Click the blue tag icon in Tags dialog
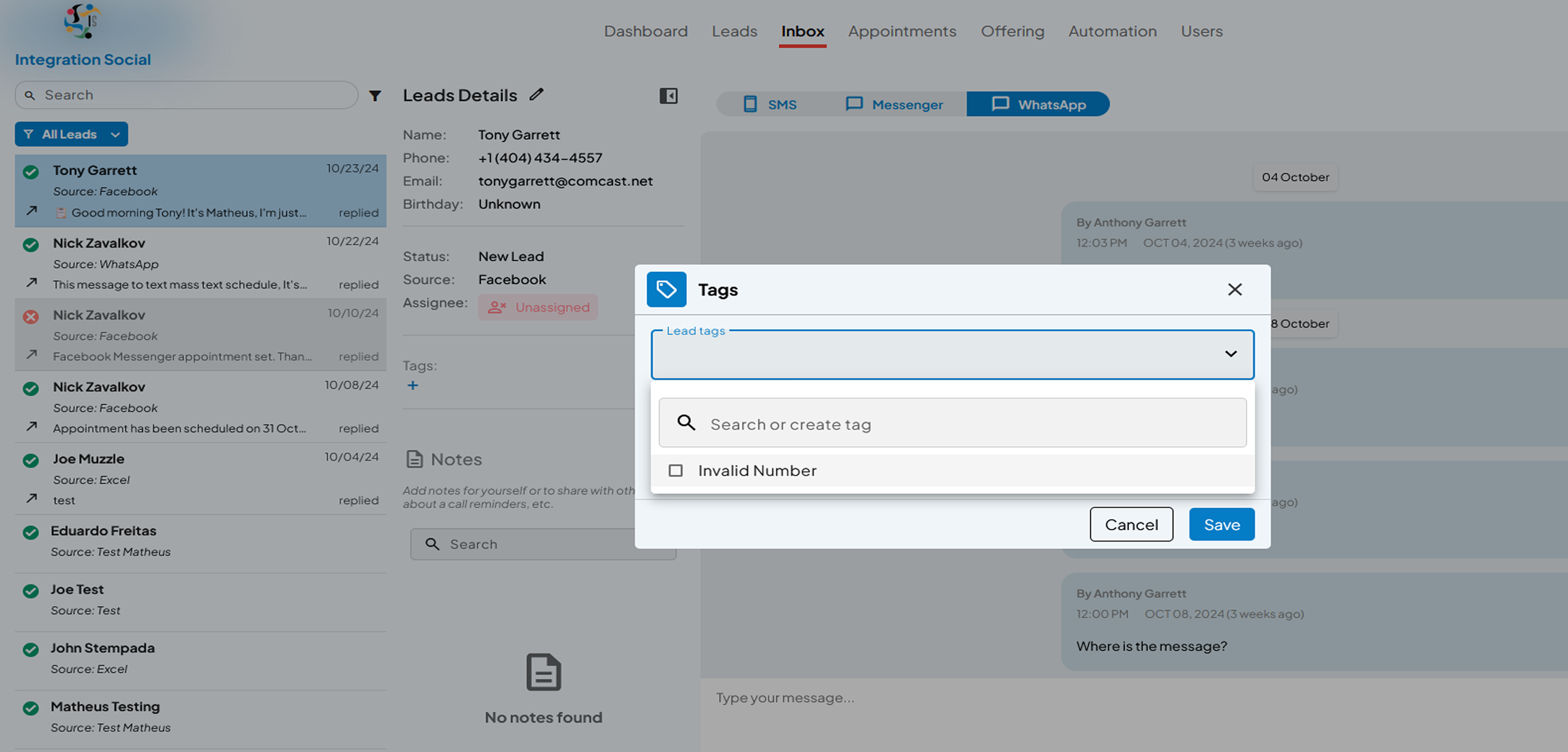1568x752 pixels. tap(666, 290)
